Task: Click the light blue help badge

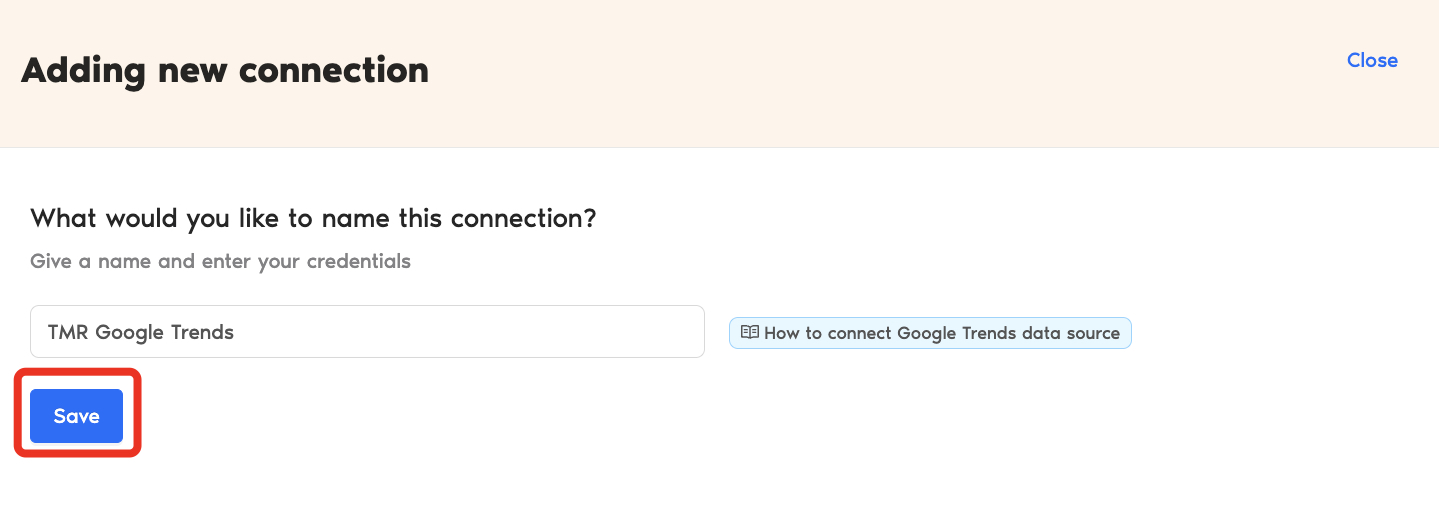Action: point(930,333)
